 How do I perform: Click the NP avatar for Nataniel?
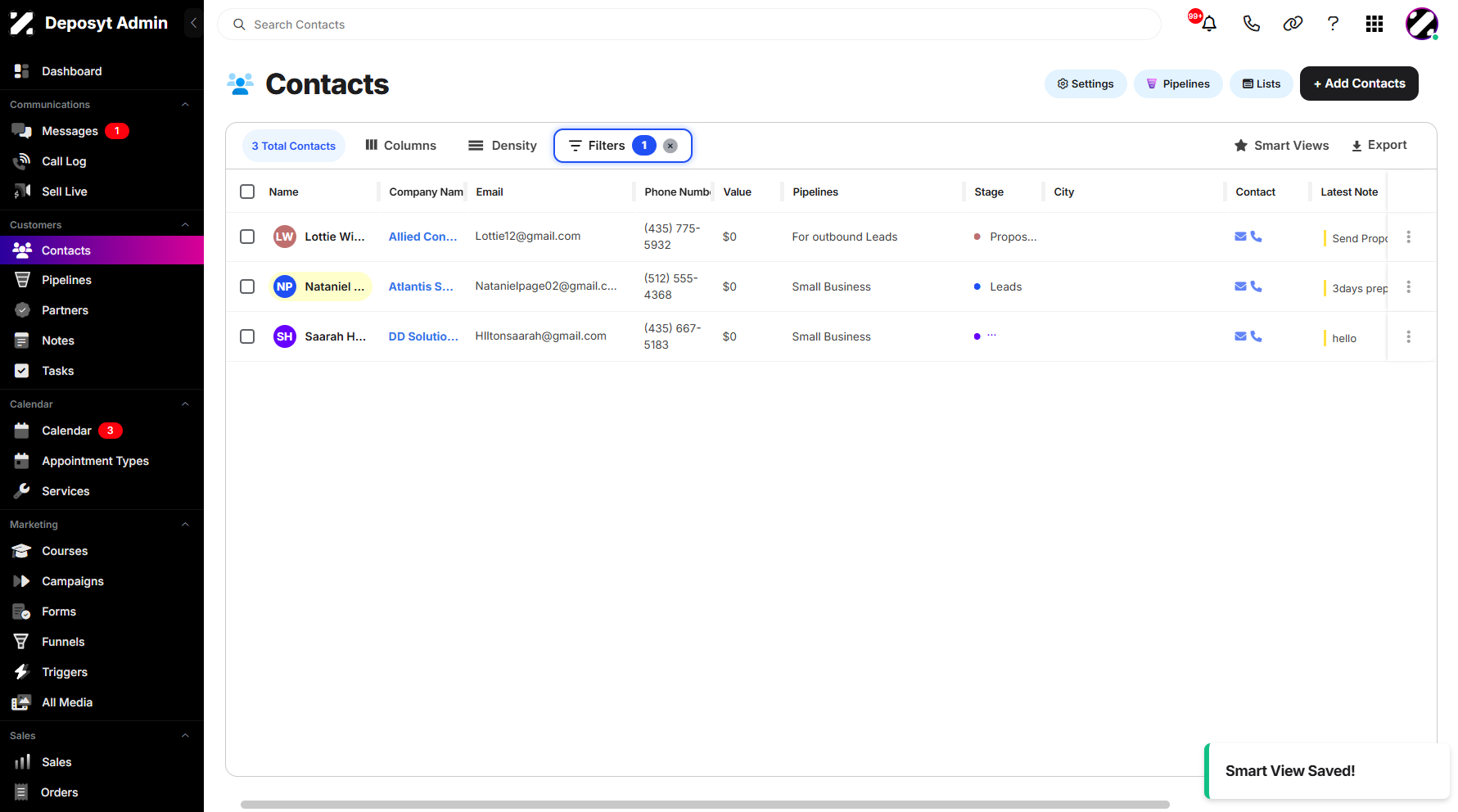284,286
